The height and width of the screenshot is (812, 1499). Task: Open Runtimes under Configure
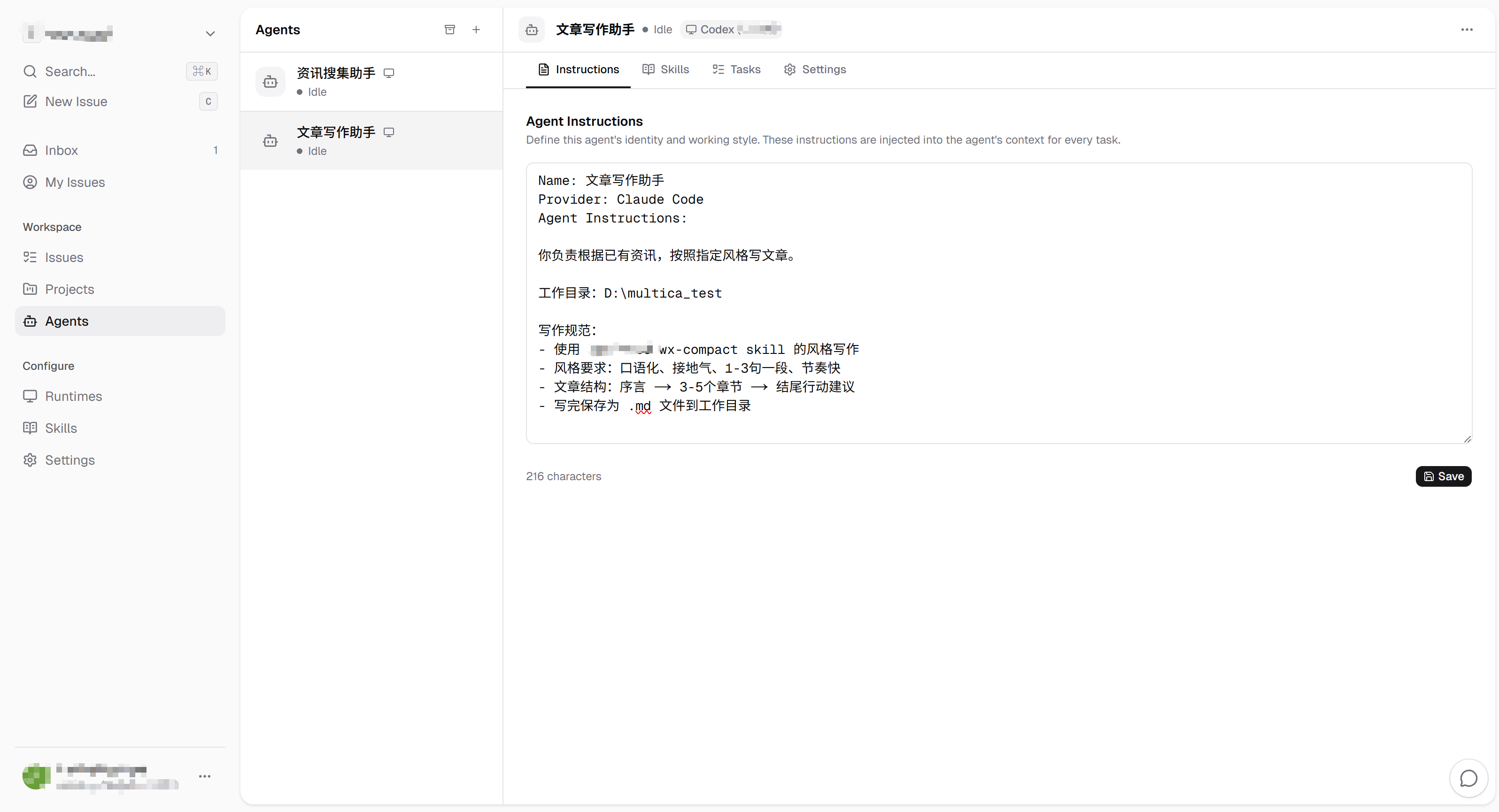coord(120,396)
